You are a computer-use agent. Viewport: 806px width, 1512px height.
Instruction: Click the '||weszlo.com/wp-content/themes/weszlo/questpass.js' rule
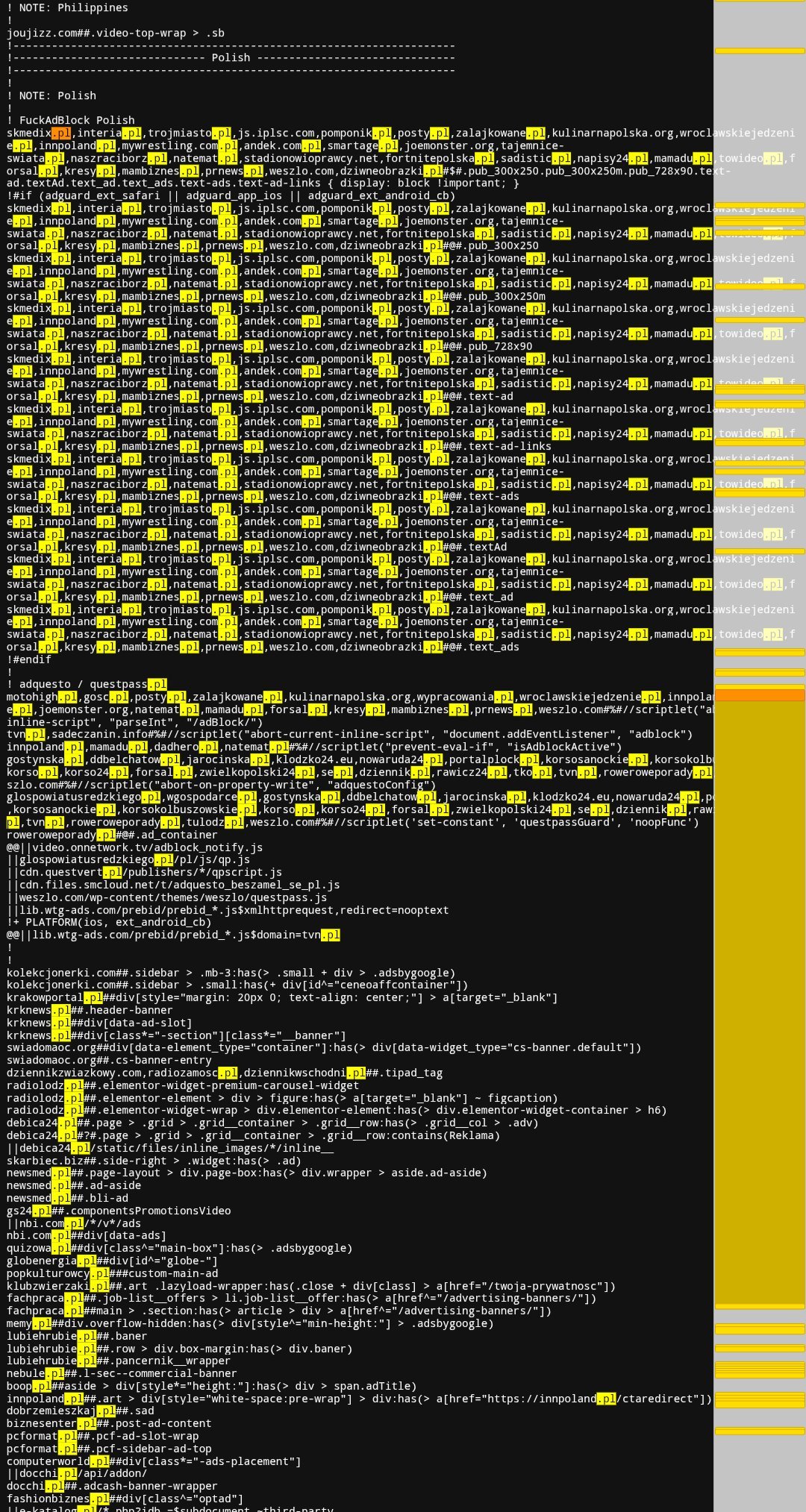coord(167,897)
